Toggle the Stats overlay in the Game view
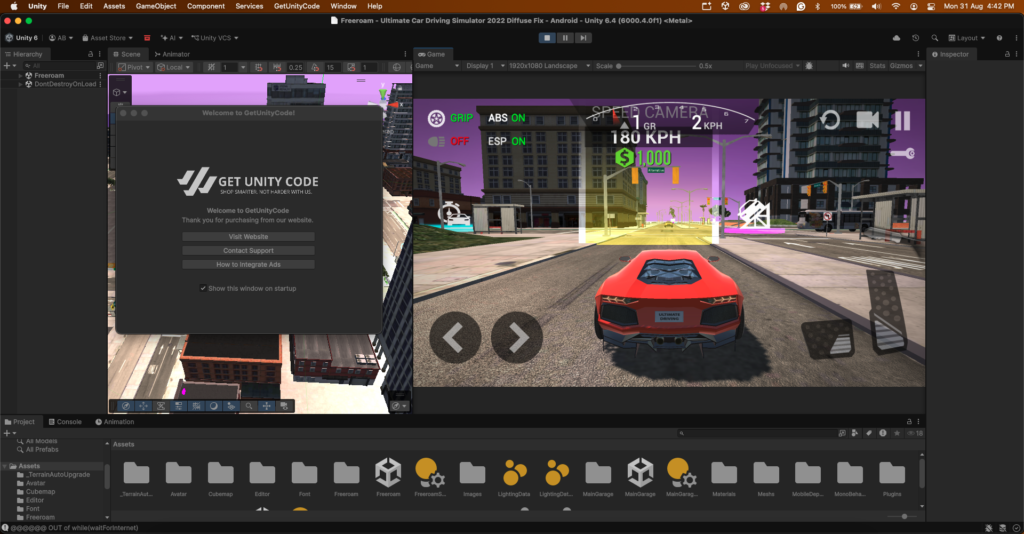1024x534 pixels. point(877,66)
